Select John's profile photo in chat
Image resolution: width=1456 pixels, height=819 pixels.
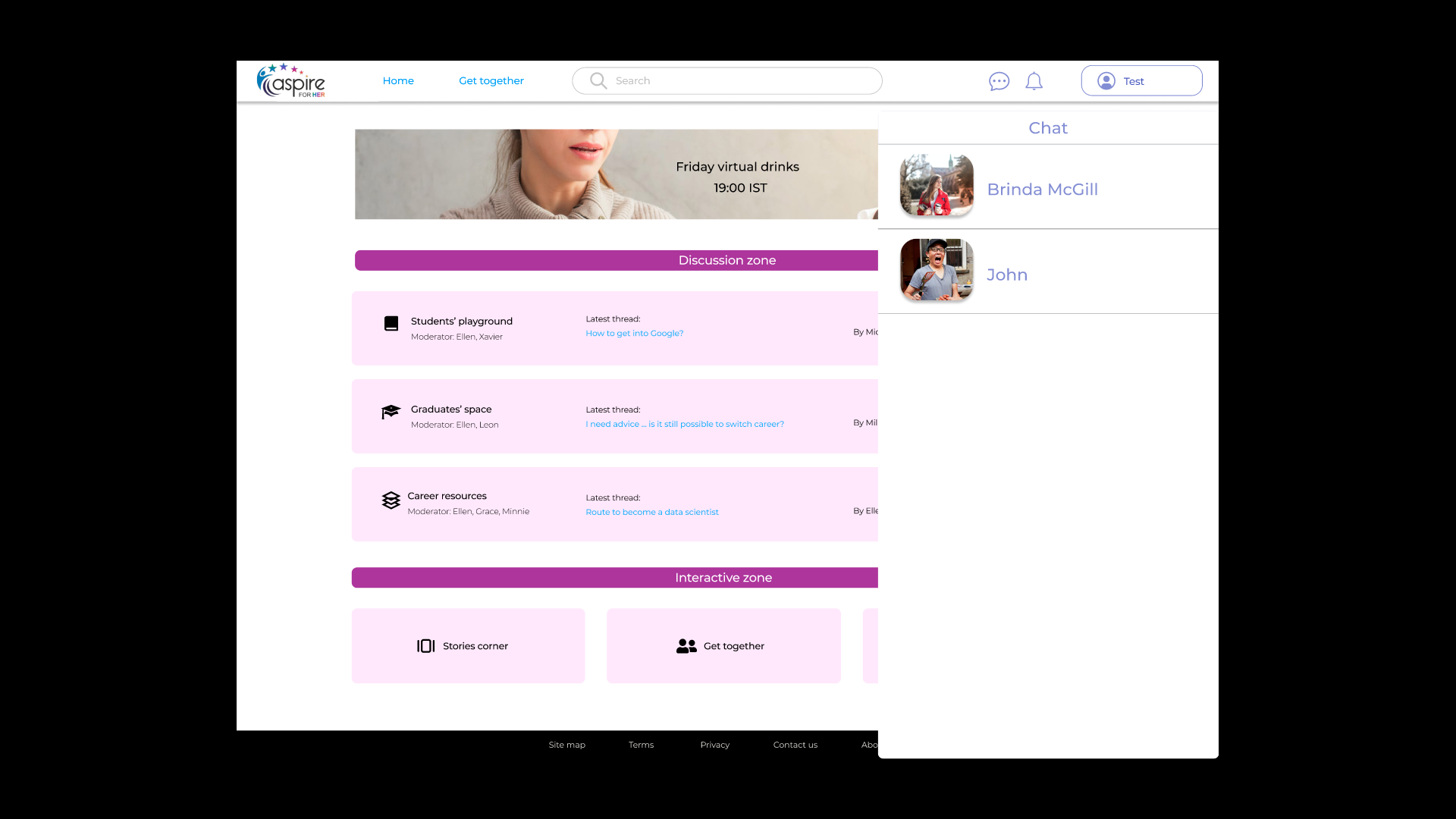(937, 271)
